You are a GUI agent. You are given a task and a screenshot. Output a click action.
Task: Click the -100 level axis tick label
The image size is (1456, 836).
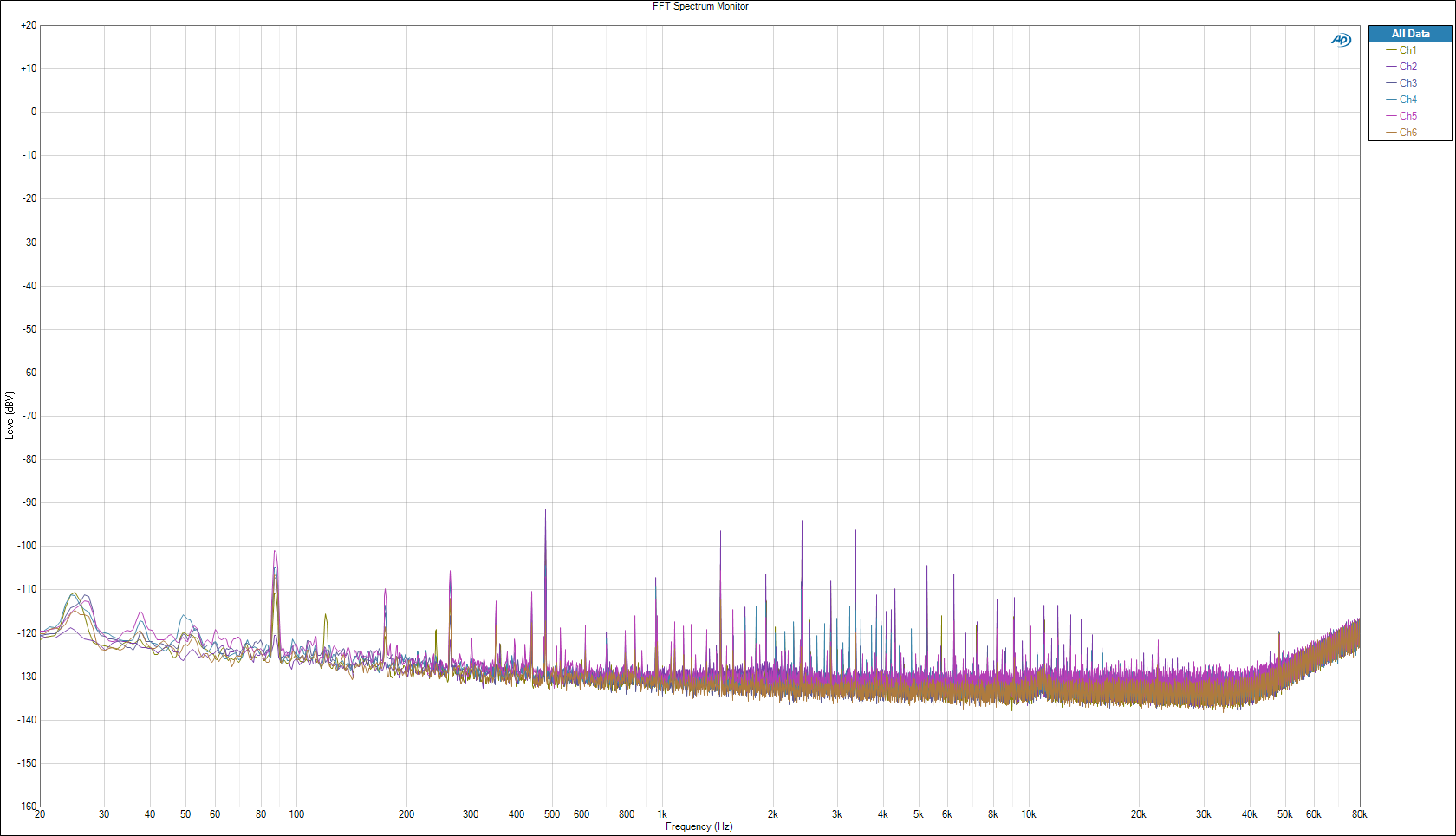tap(29, 546)
